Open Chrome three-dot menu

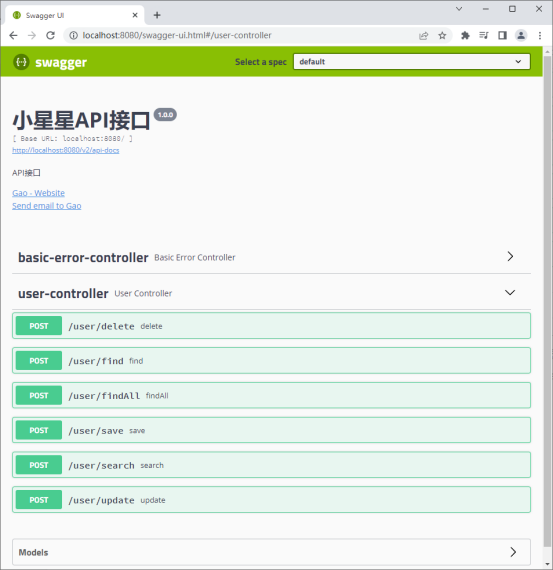tap(540, 35)
